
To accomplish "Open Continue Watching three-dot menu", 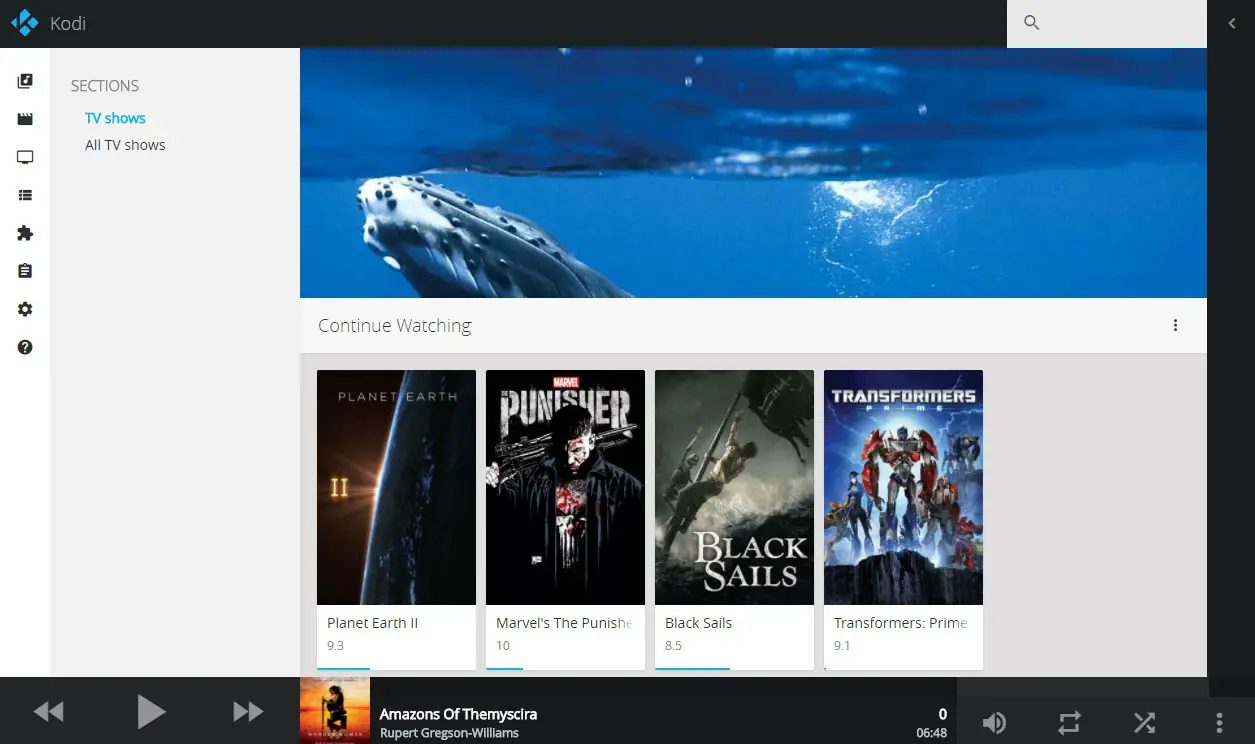I will coord(1175,325).
